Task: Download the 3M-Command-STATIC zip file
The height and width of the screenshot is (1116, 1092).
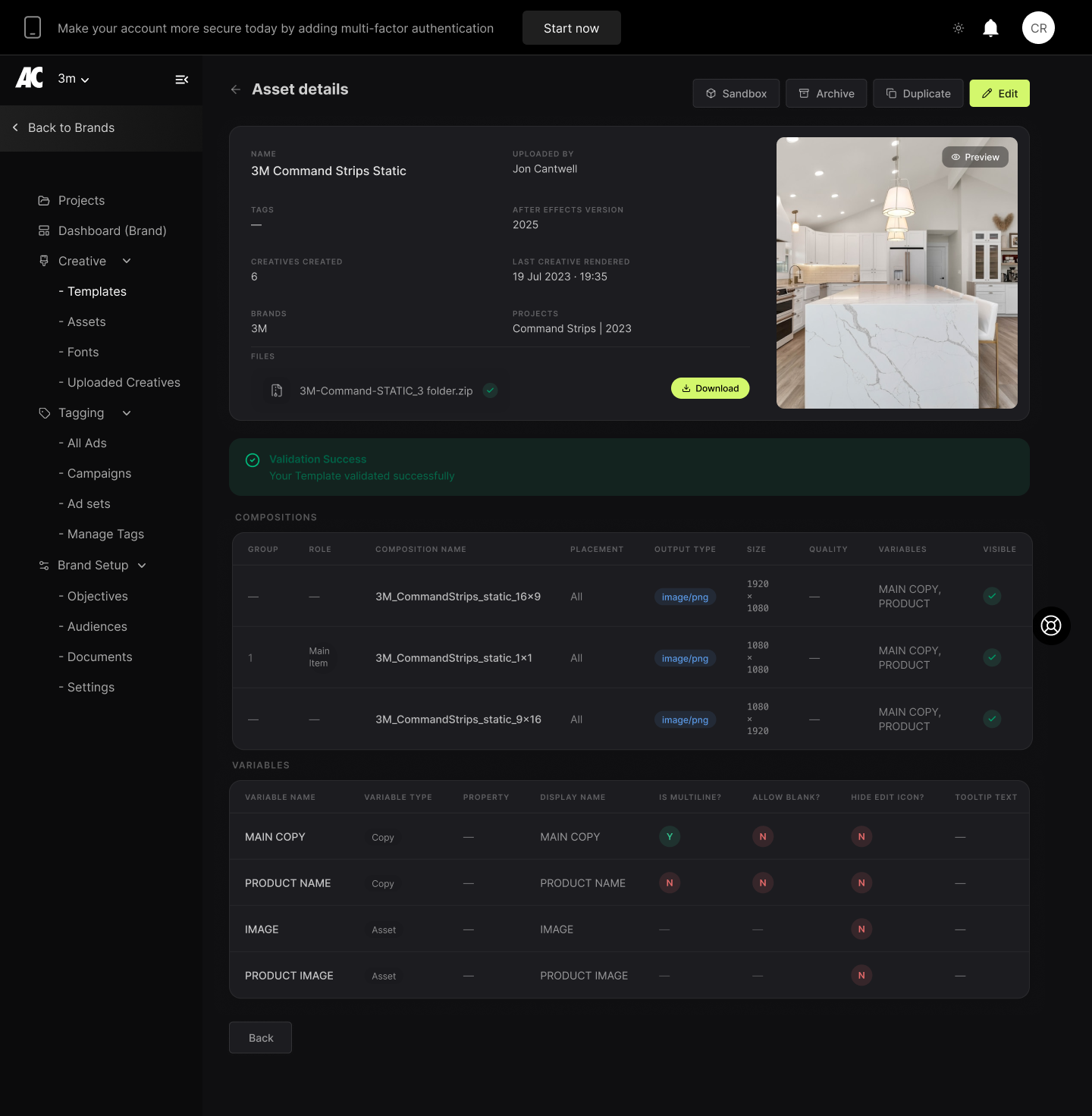Action: [x=710, y=388]
